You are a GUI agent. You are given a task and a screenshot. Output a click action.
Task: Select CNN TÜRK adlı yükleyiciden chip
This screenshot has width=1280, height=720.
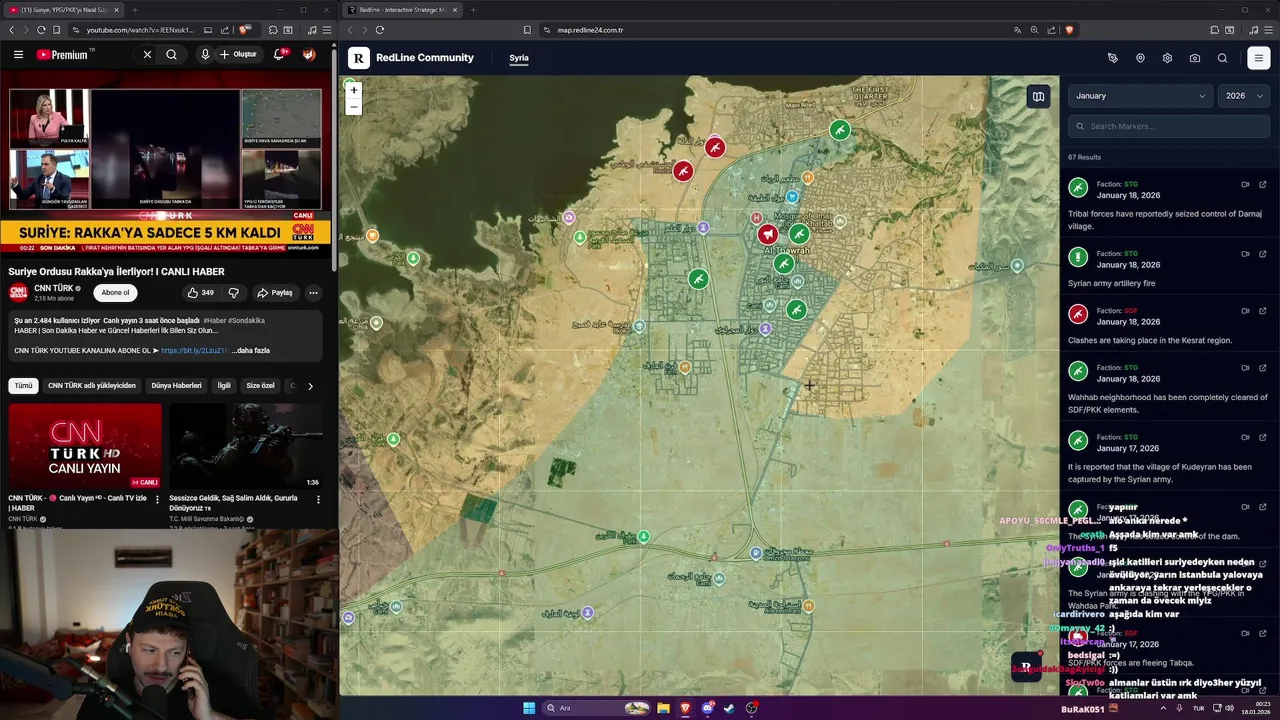pos(92,385)
